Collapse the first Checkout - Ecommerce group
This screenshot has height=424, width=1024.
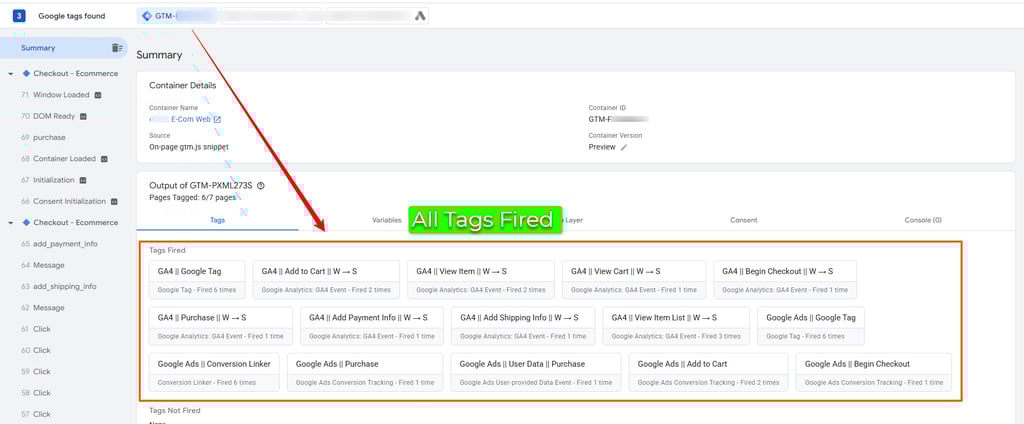click(11, 74)
